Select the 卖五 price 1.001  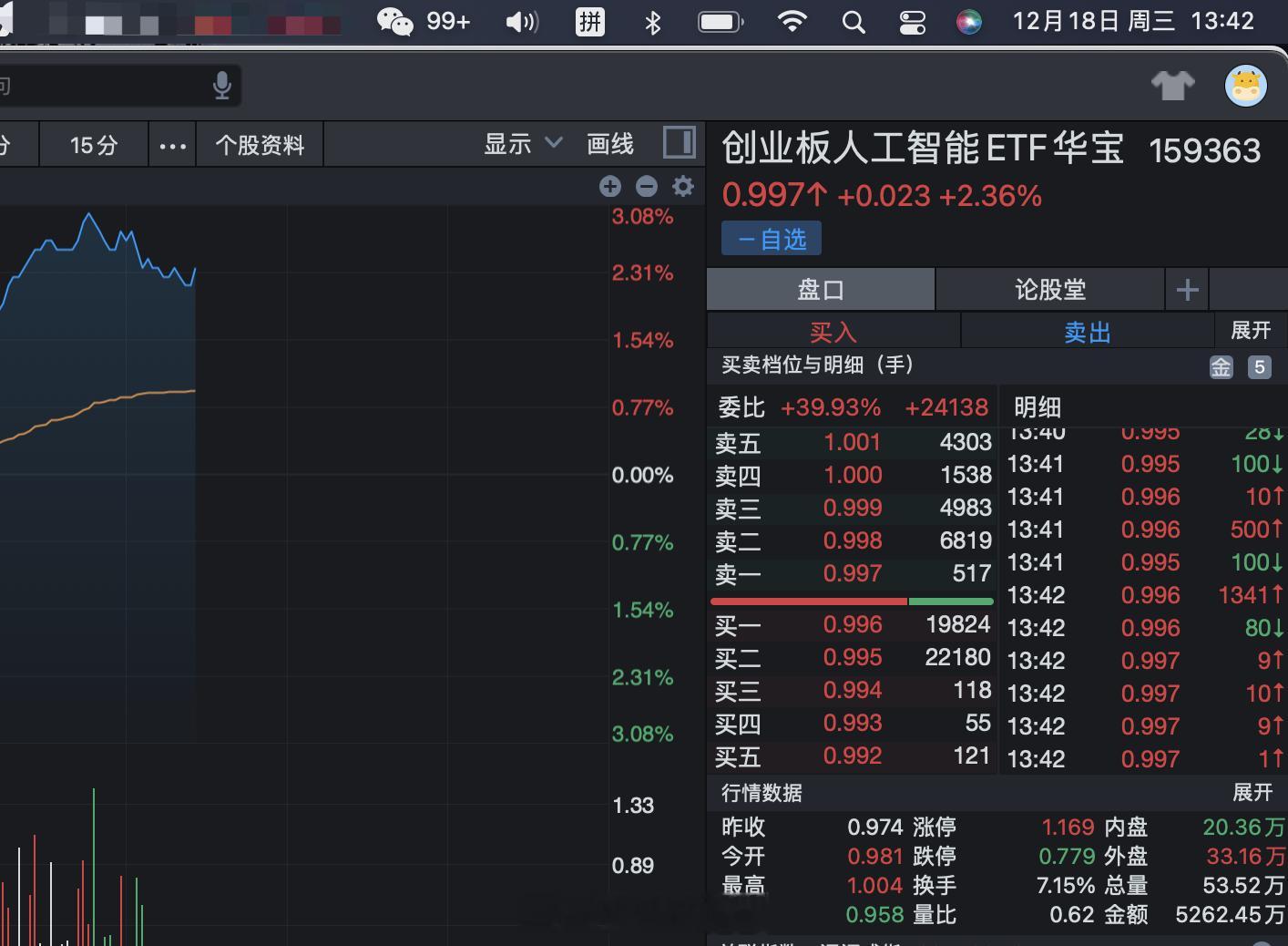(853, 442)
